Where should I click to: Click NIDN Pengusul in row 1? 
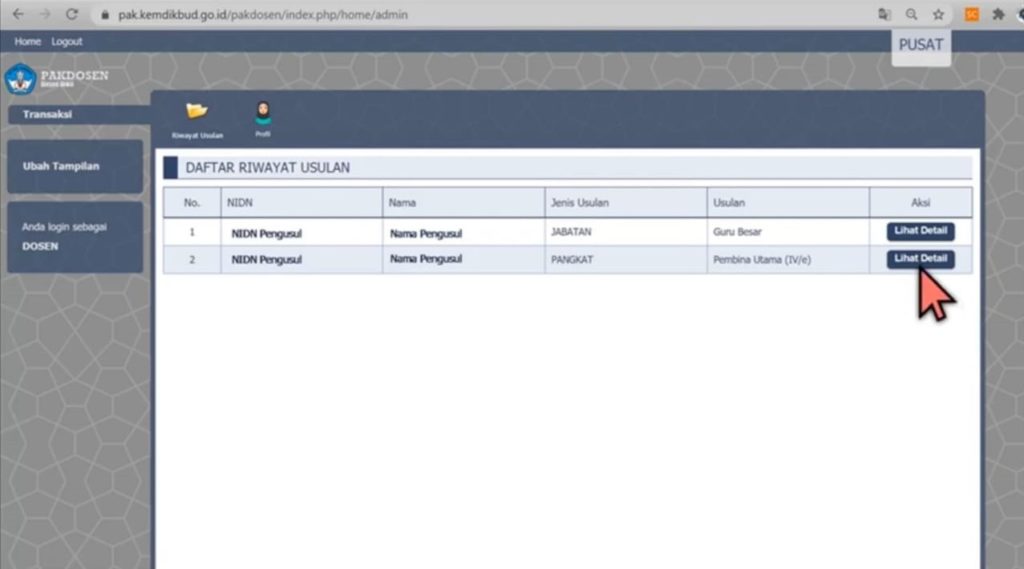[x=266, y=233]
